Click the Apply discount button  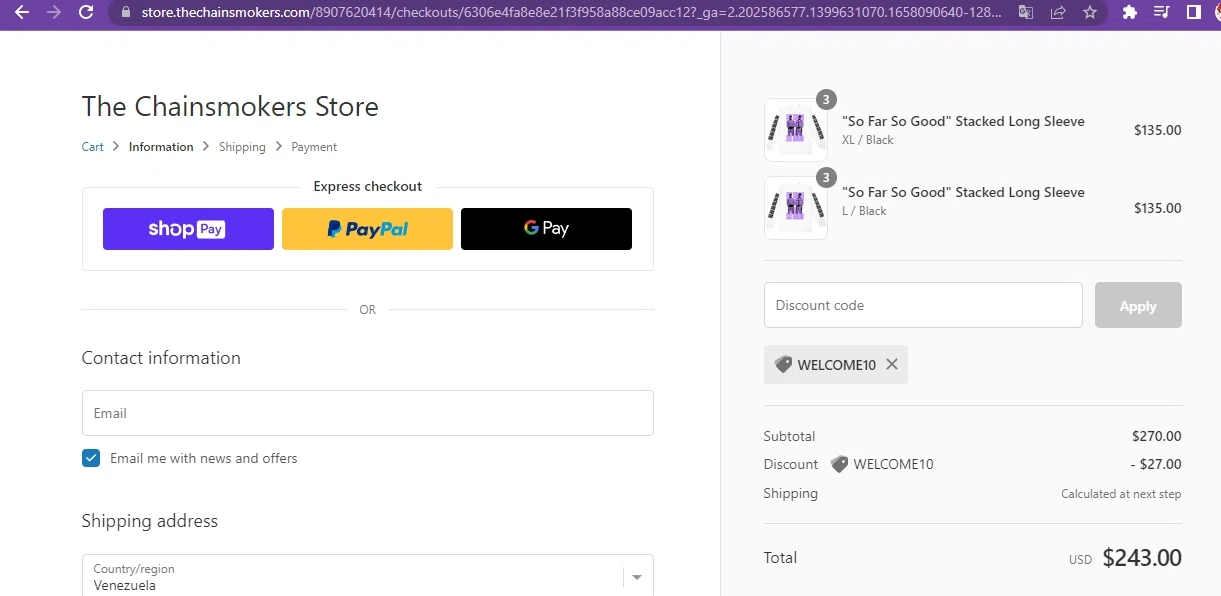[1138, 306]
